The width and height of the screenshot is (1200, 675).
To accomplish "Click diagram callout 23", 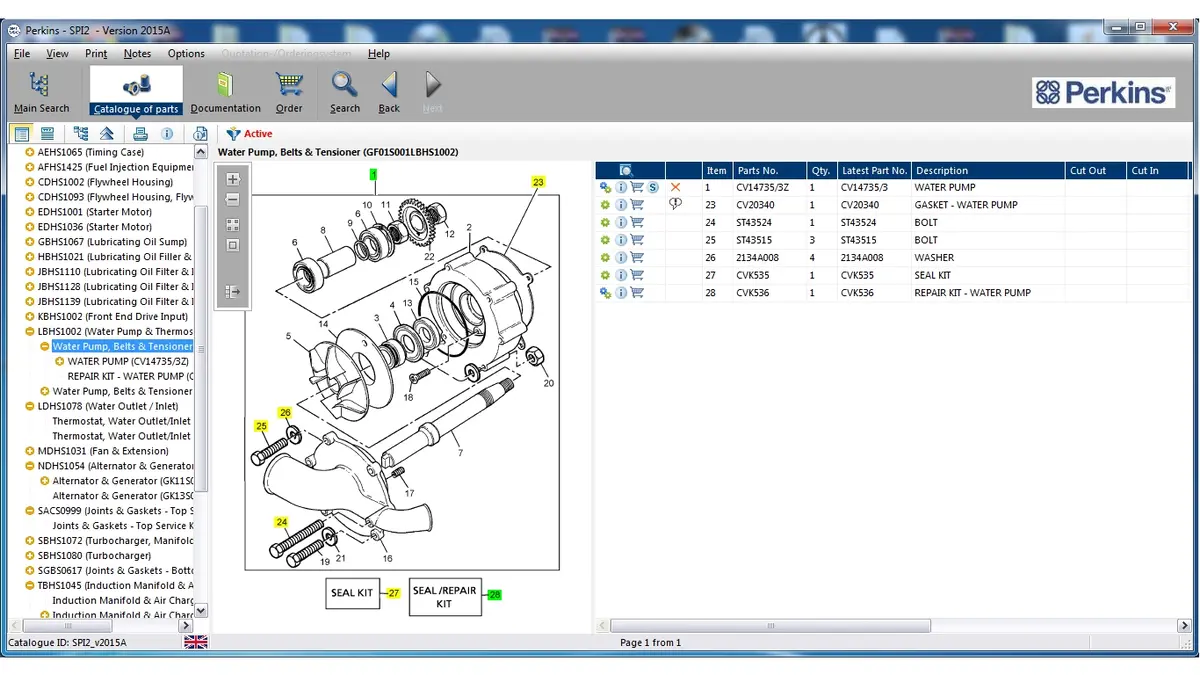I will pos(538,182).
